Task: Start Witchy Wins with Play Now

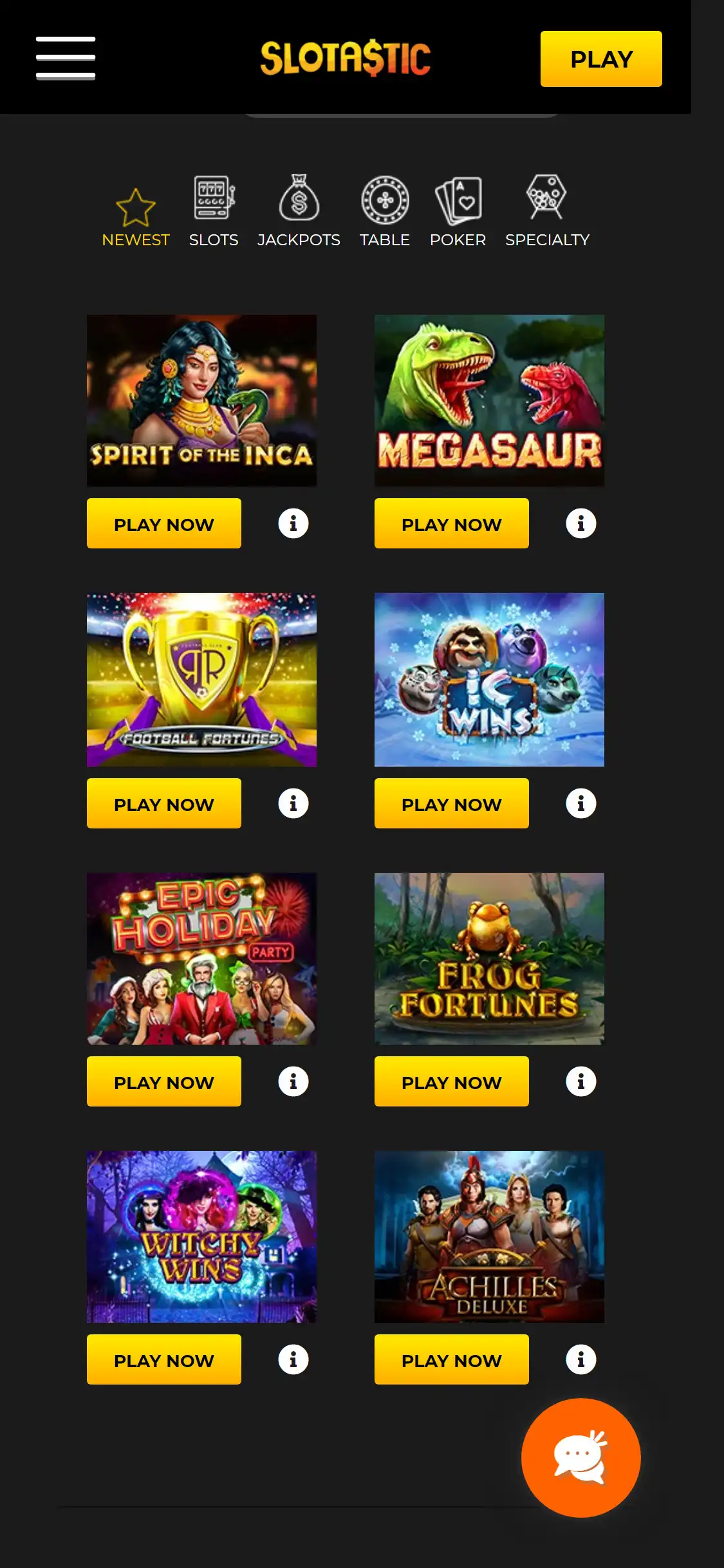Action: point(164,1359)
